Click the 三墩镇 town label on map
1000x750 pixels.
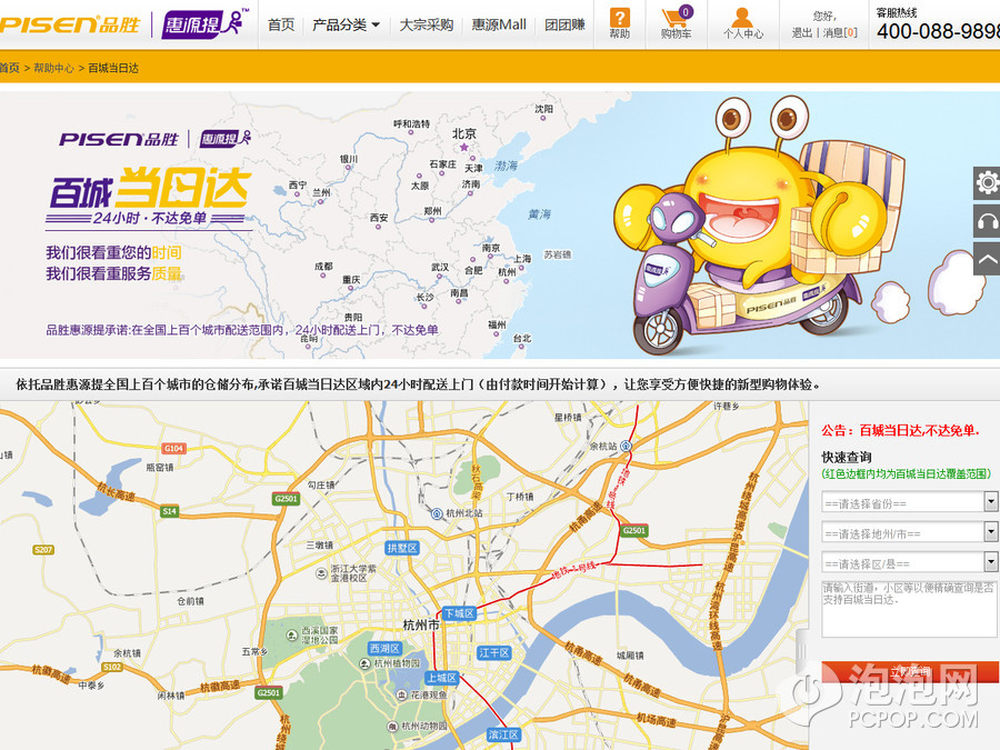click(x=319, y=545)
